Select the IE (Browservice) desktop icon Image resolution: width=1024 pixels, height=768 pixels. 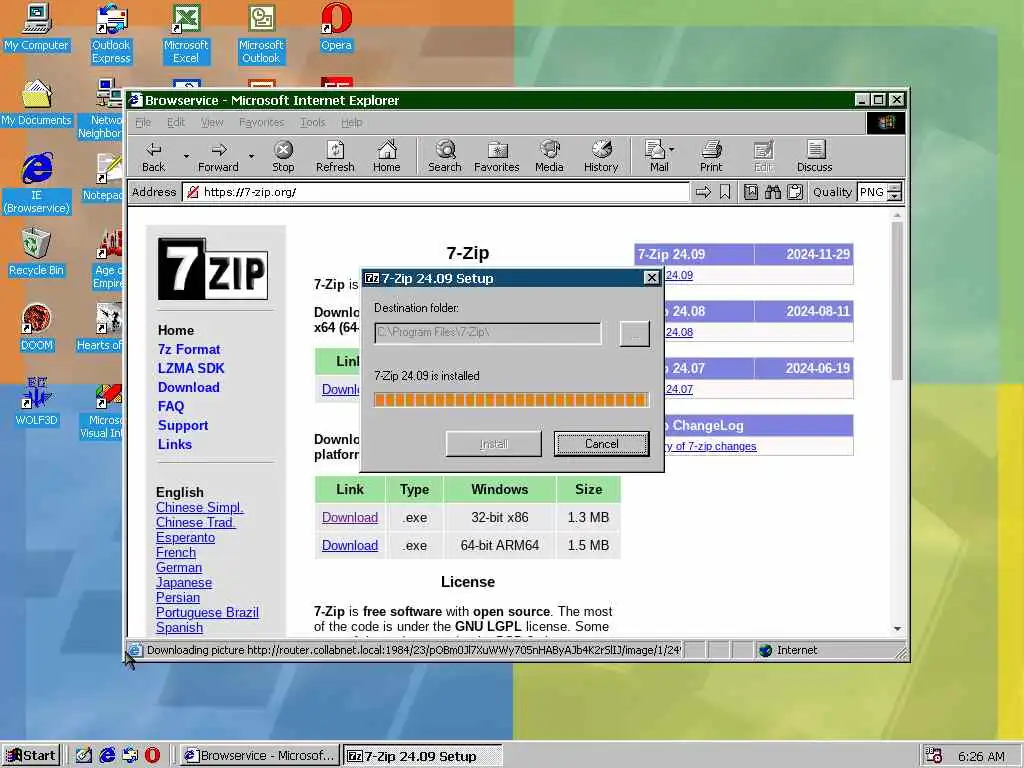(x=36, y=184)
